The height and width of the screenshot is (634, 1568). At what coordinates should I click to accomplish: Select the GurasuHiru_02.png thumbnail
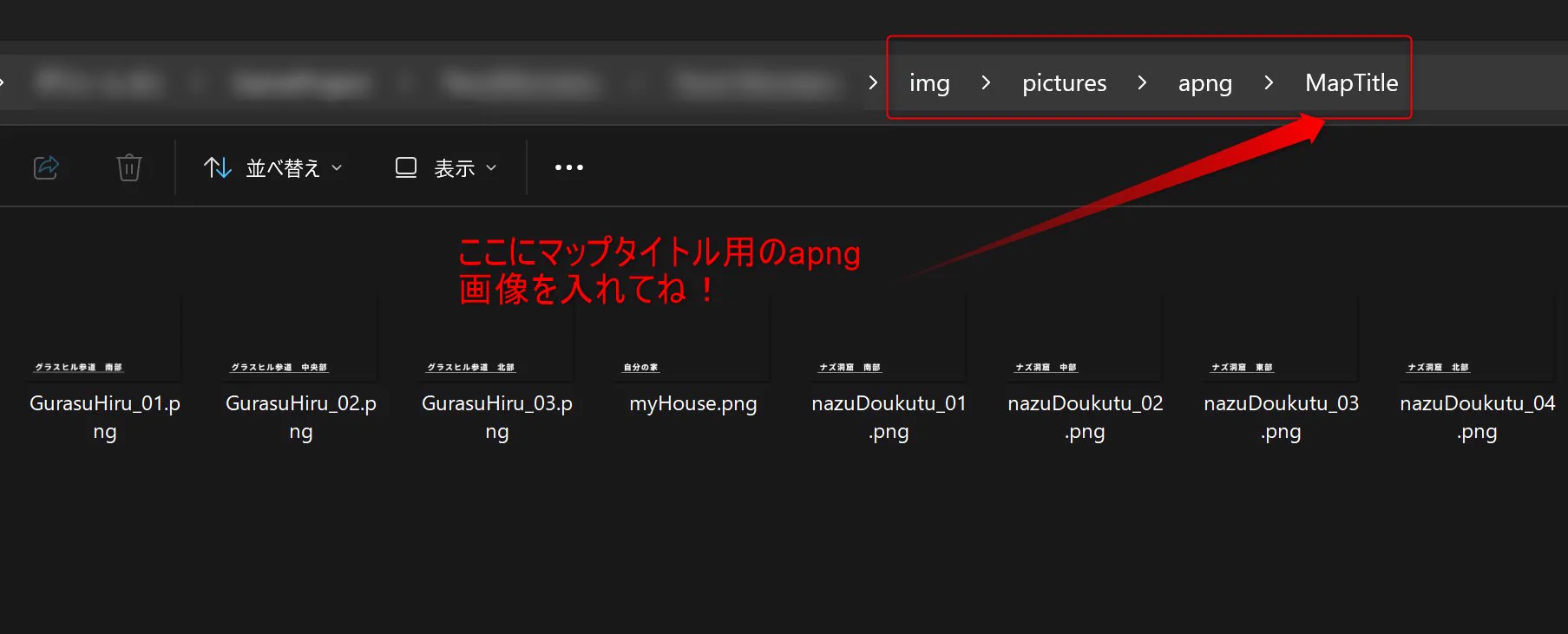[301, 337]
